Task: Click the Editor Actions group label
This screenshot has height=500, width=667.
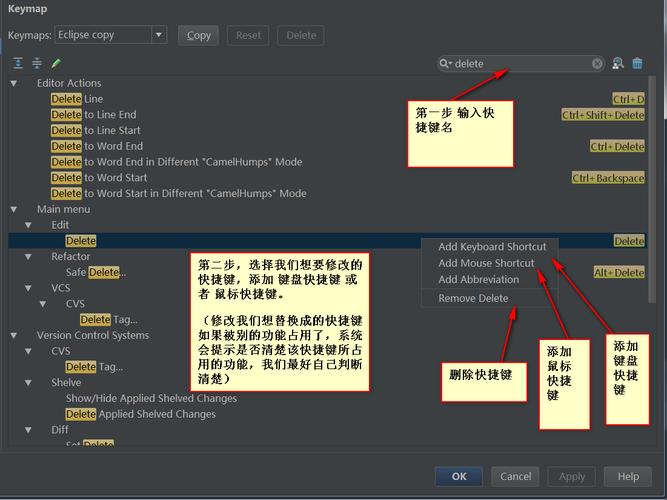Action: [69, 83]
